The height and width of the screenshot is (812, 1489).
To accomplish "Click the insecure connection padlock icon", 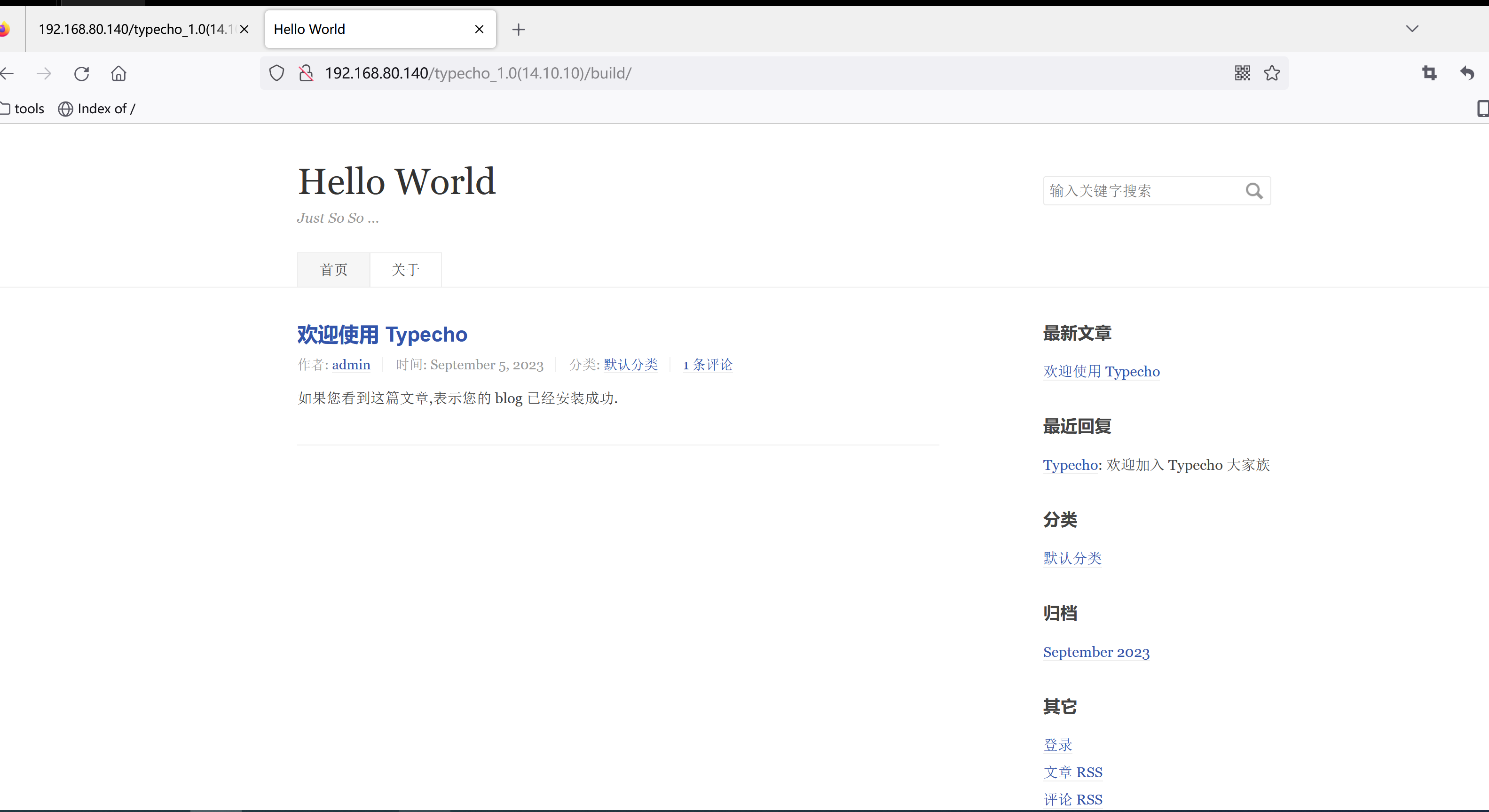I will [306, 73].
